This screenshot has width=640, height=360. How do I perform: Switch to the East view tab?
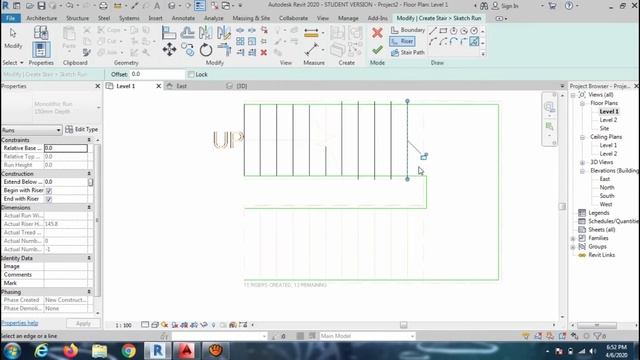tap(182, 86)
